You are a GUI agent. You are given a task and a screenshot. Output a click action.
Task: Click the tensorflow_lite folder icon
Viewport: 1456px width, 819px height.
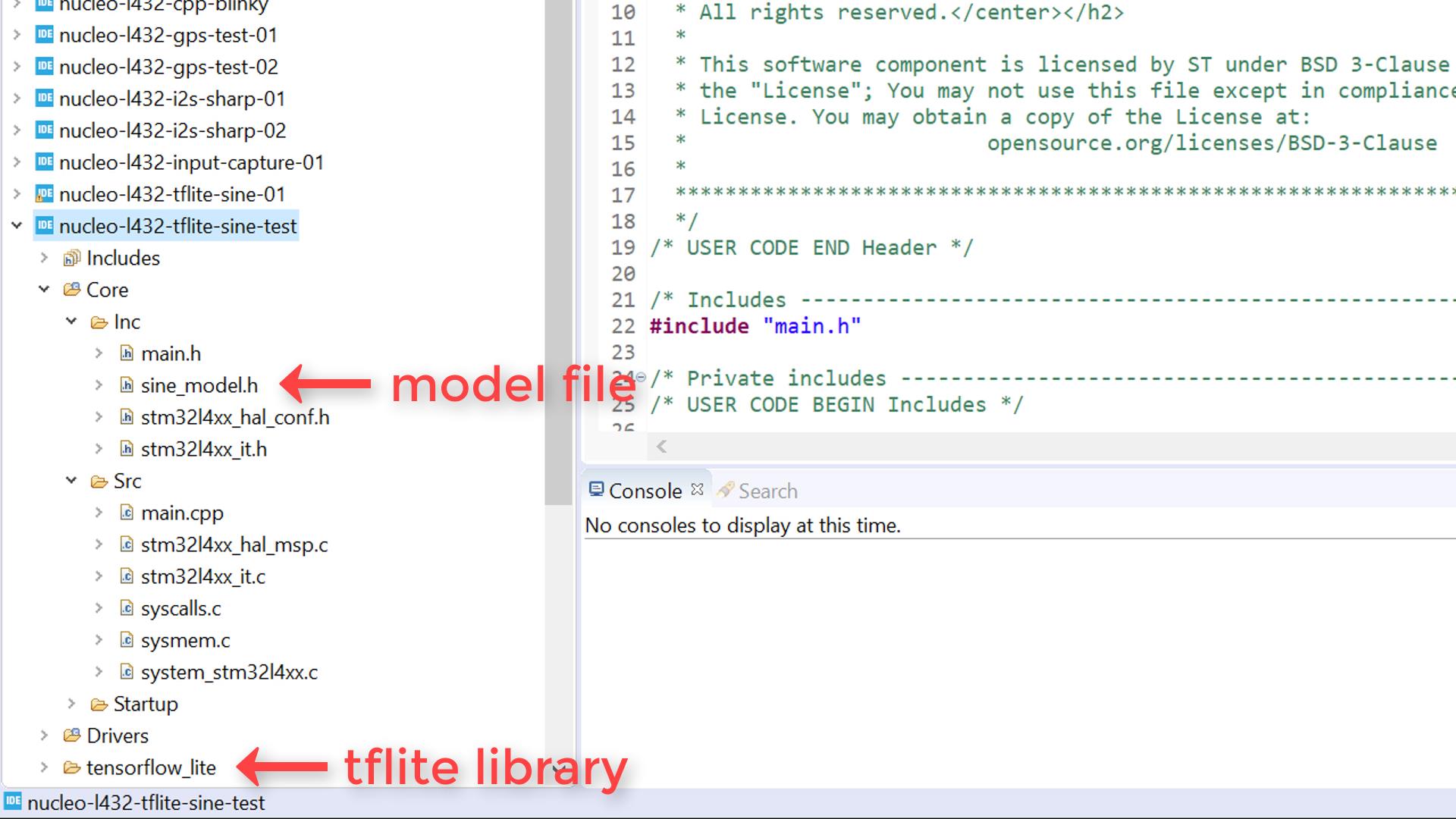(x=74, y=767)
